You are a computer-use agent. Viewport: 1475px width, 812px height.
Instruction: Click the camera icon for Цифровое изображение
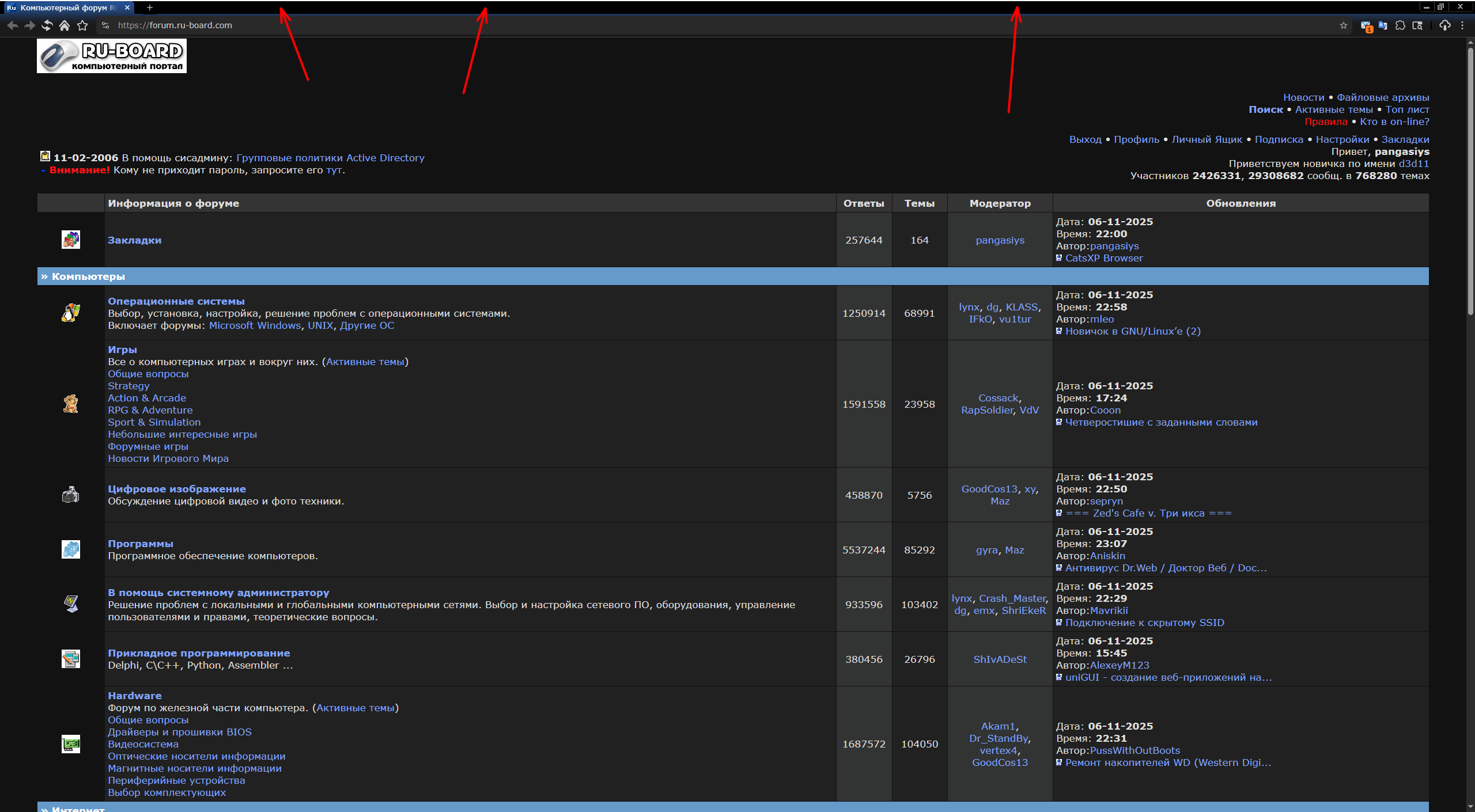coord(71,495)
